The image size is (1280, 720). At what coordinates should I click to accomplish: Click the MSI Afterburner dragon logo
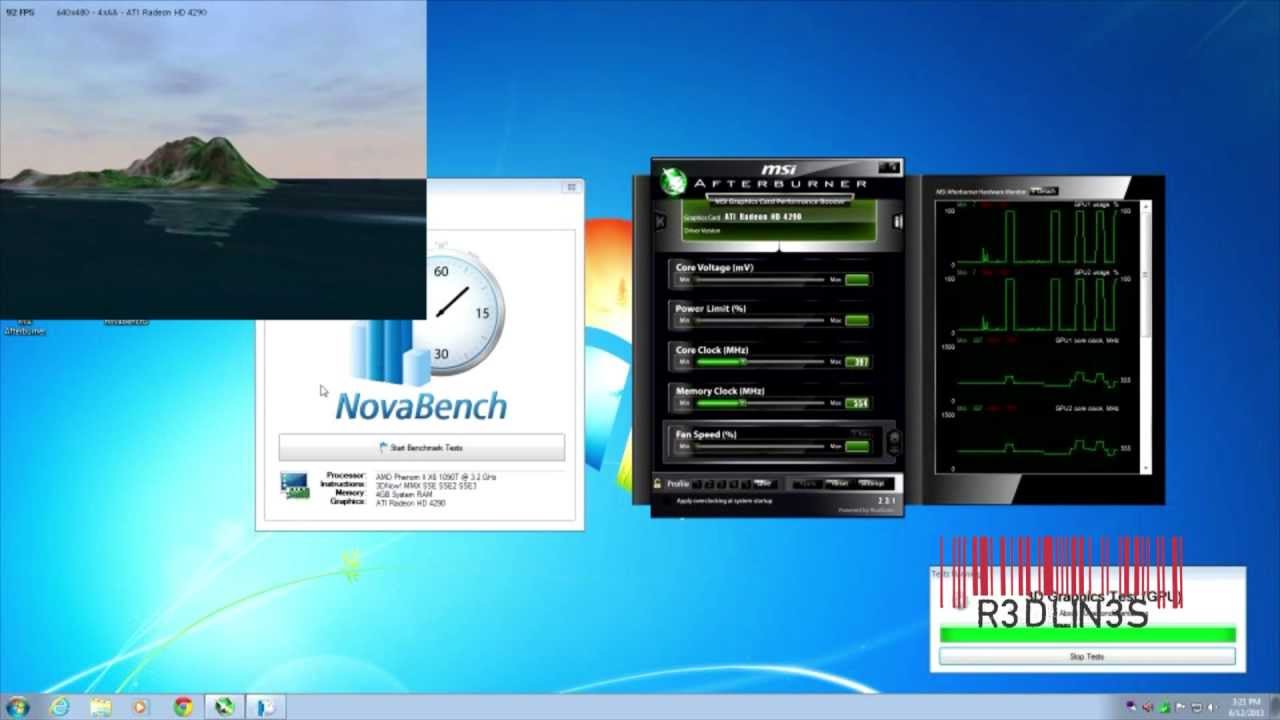click(673, 181)
